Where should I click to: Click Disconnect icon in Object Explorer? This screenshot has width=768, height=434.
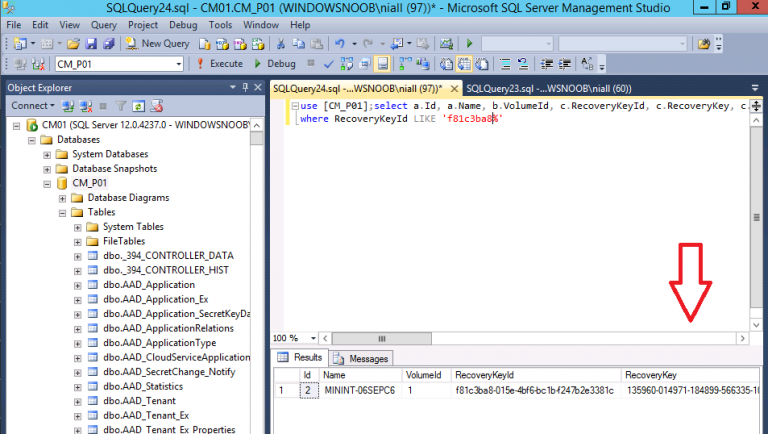[84, 105]
